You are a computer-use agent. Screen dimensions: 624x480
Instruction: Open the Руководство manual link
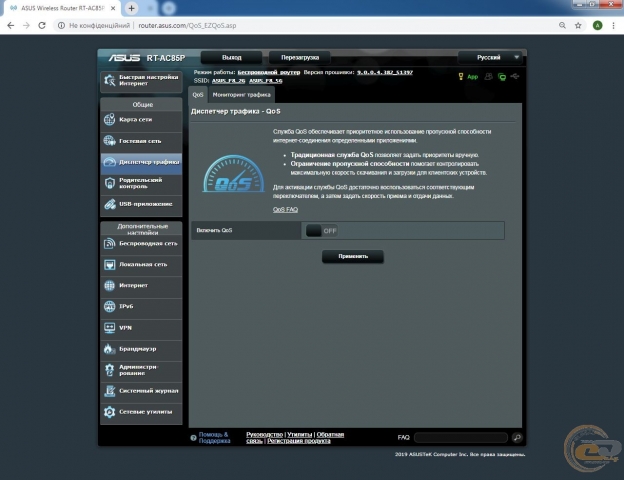(264, 435)
